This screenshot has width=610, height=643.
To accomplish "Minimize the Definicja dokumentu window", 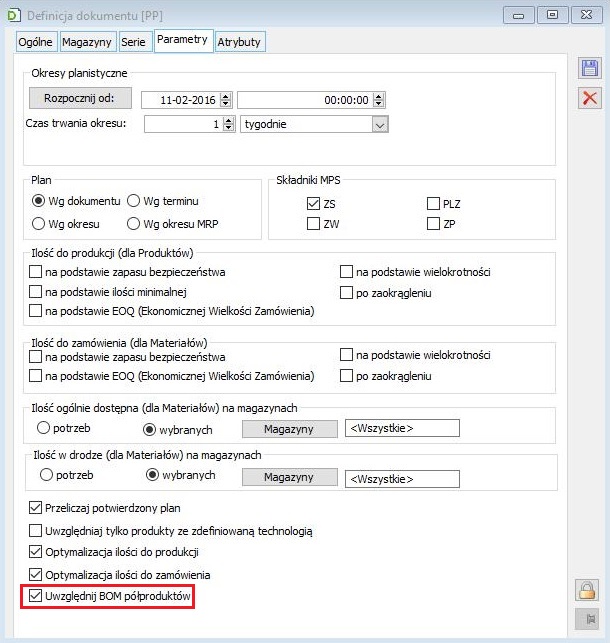I will [519, 16].
